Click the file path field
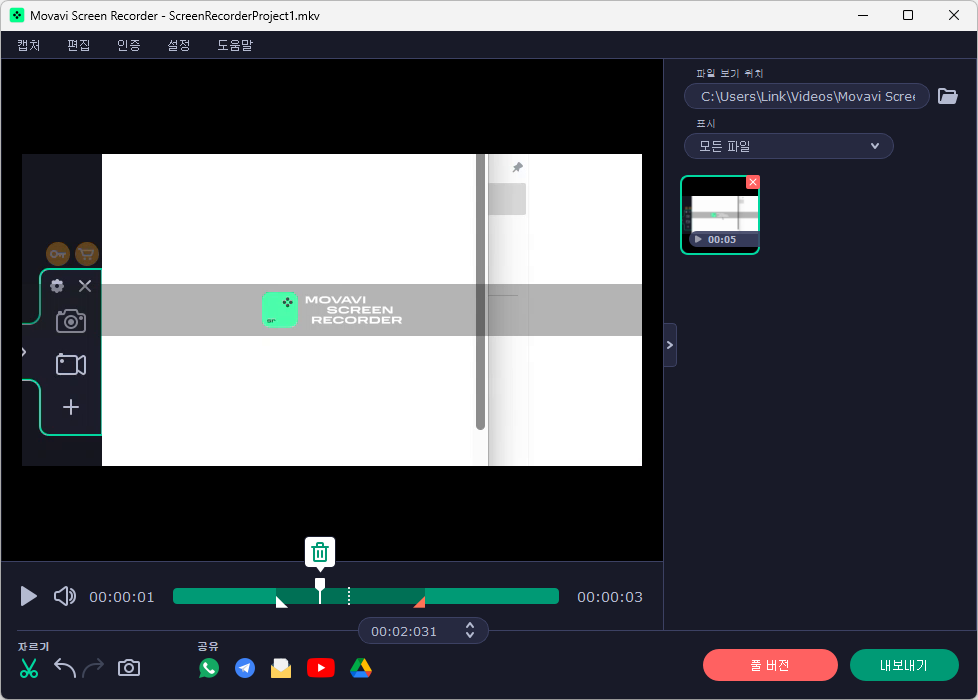The height and width of the screenshot is (700, 978). (x=806, y=96)
